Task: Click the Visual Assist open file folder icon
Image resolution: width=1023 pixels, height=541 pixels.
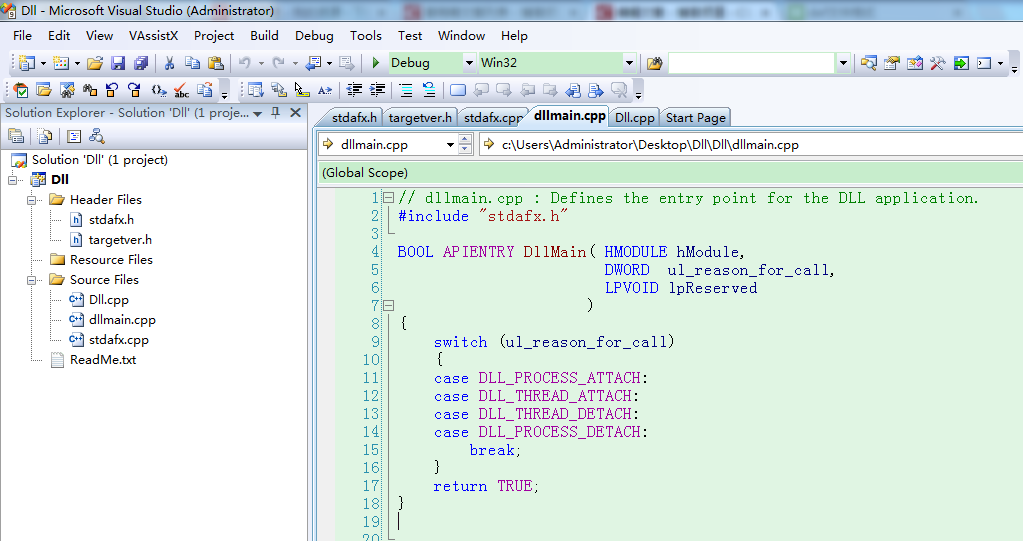Action: click(x=44, y=90)
